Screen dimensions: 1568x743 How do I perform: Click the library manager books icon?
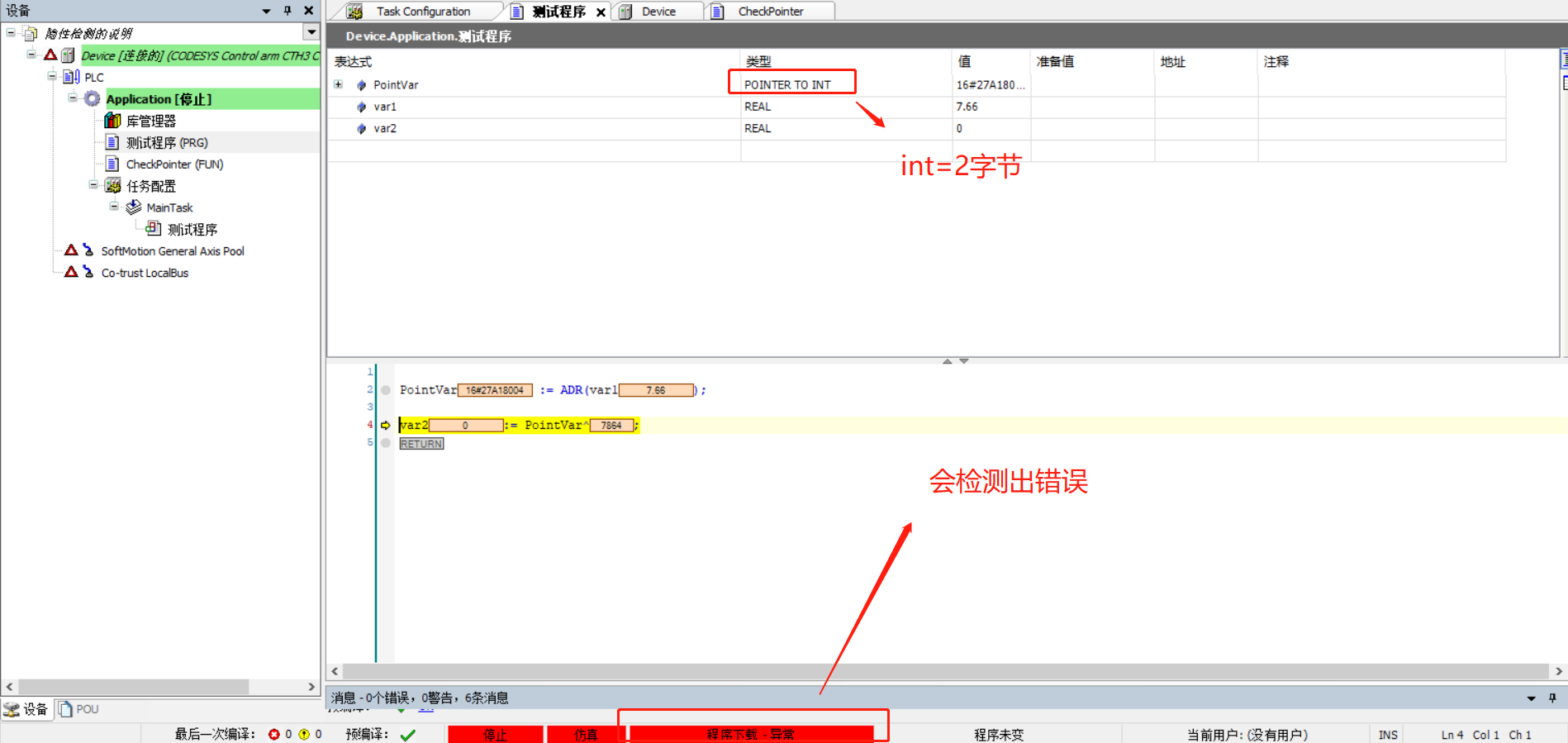coord(112,121)
